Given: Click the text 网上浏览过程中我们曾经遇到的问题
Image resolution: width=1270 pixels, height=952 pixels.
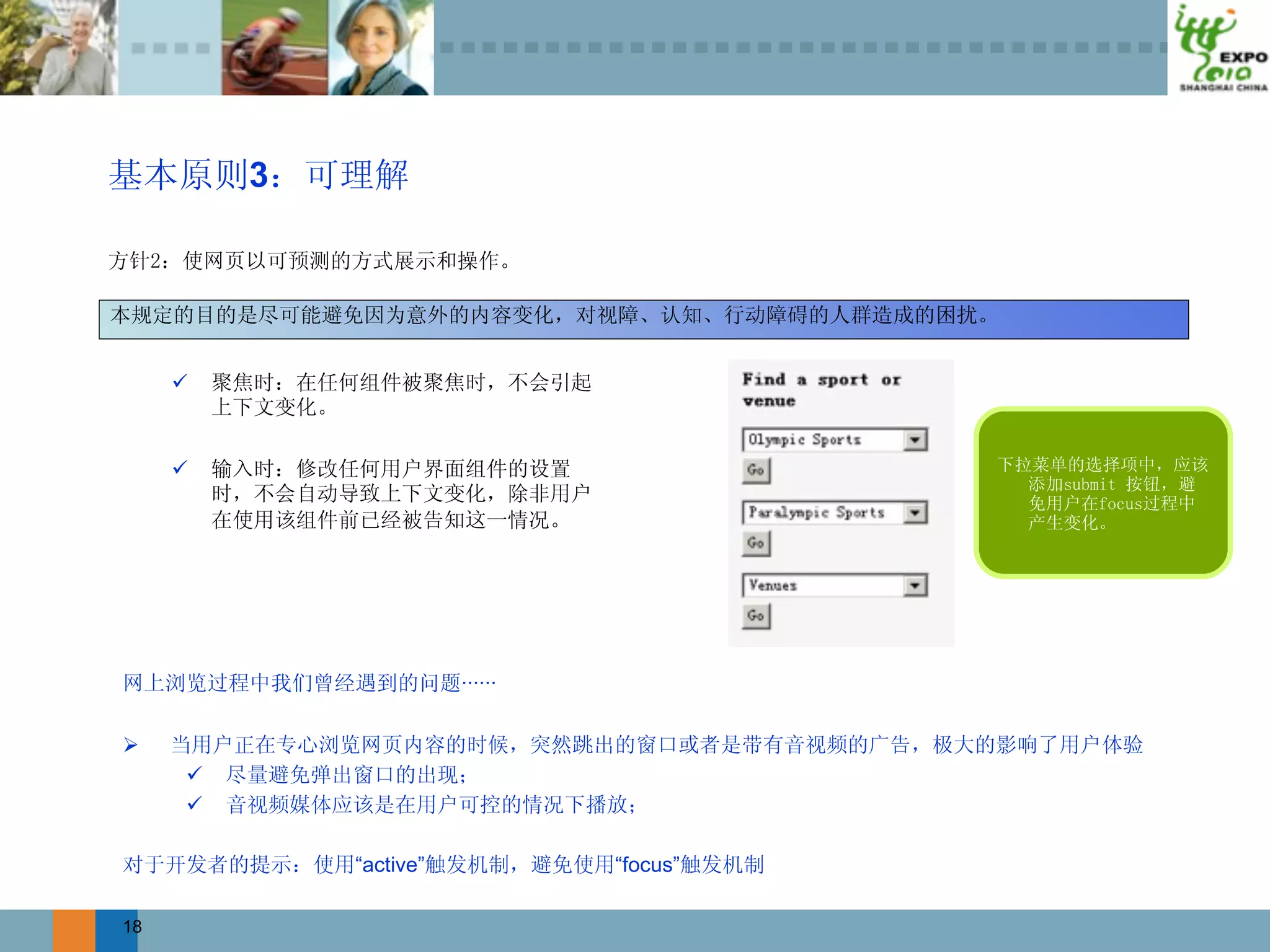Looking at the screenshot, I should [x=309, y=683].
